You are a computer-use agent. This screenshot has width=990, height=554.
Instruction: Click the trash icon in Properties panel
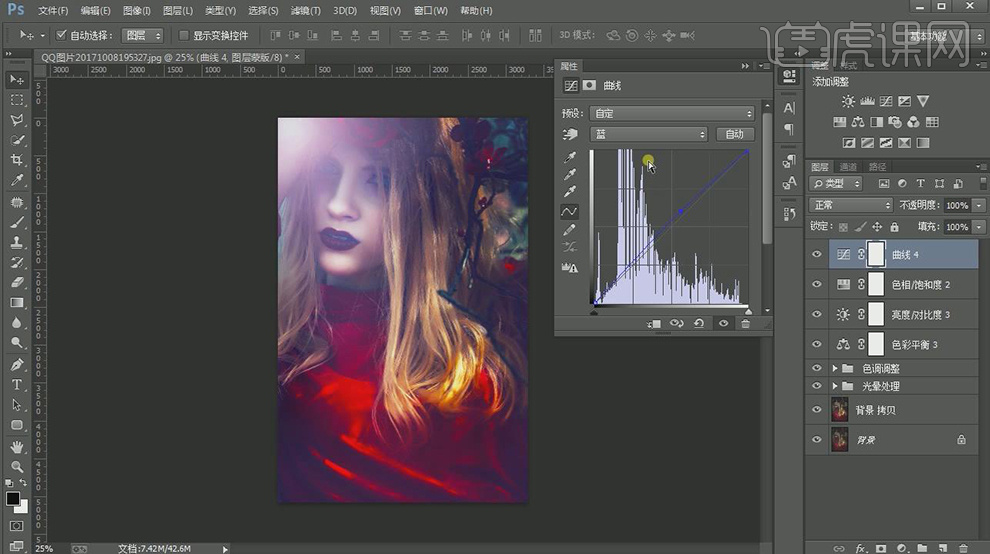tap(745, 324)
